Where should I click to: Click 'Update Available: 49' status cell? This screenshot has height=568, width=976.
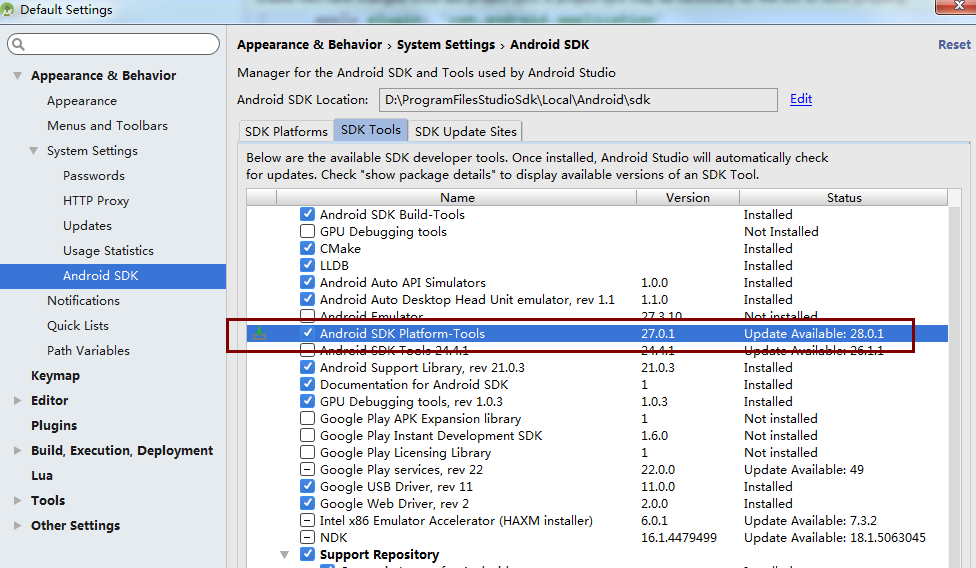point(804,470)
